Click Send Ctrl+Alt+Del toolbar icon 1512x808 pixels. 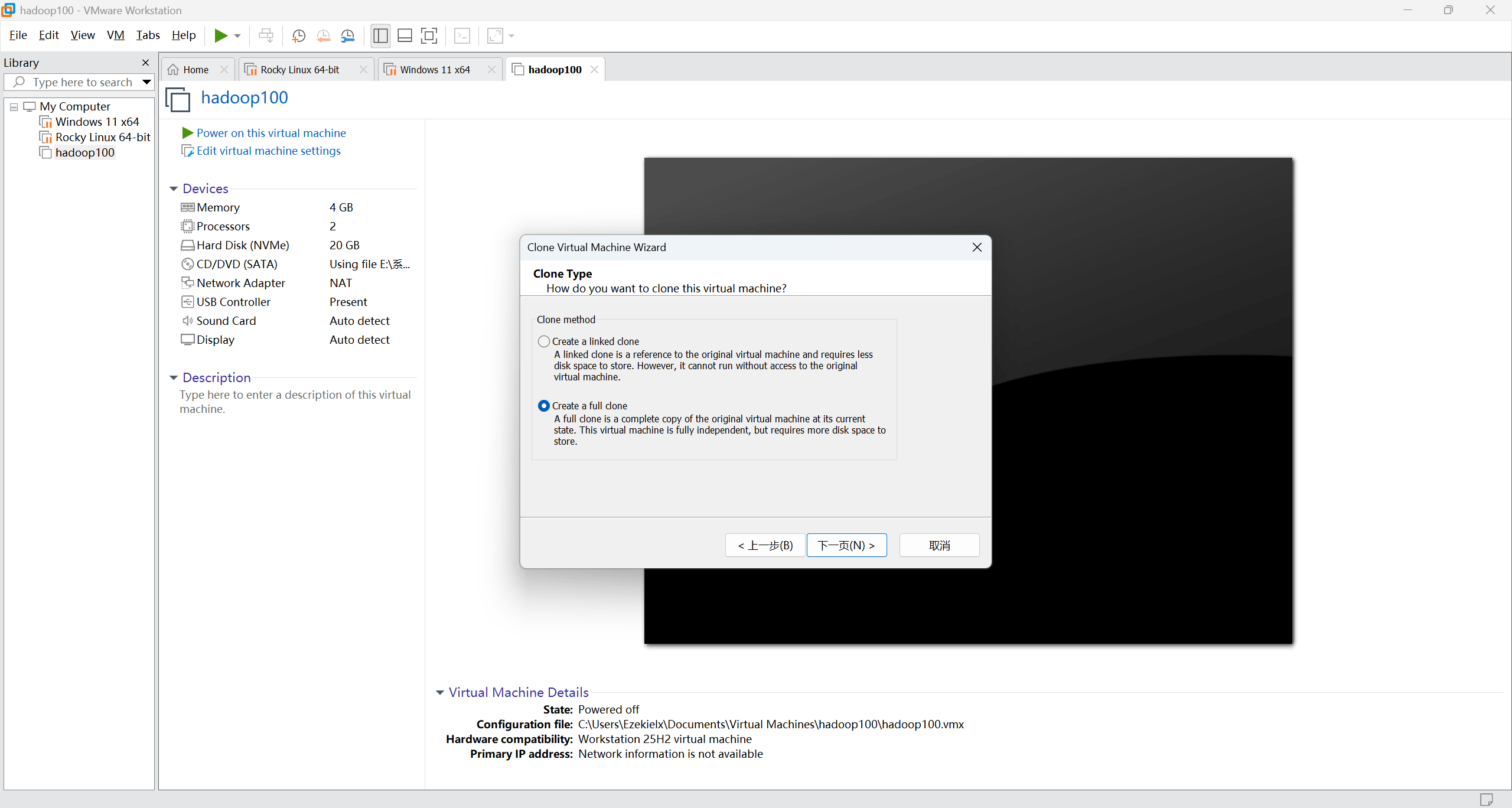(266, 36)
